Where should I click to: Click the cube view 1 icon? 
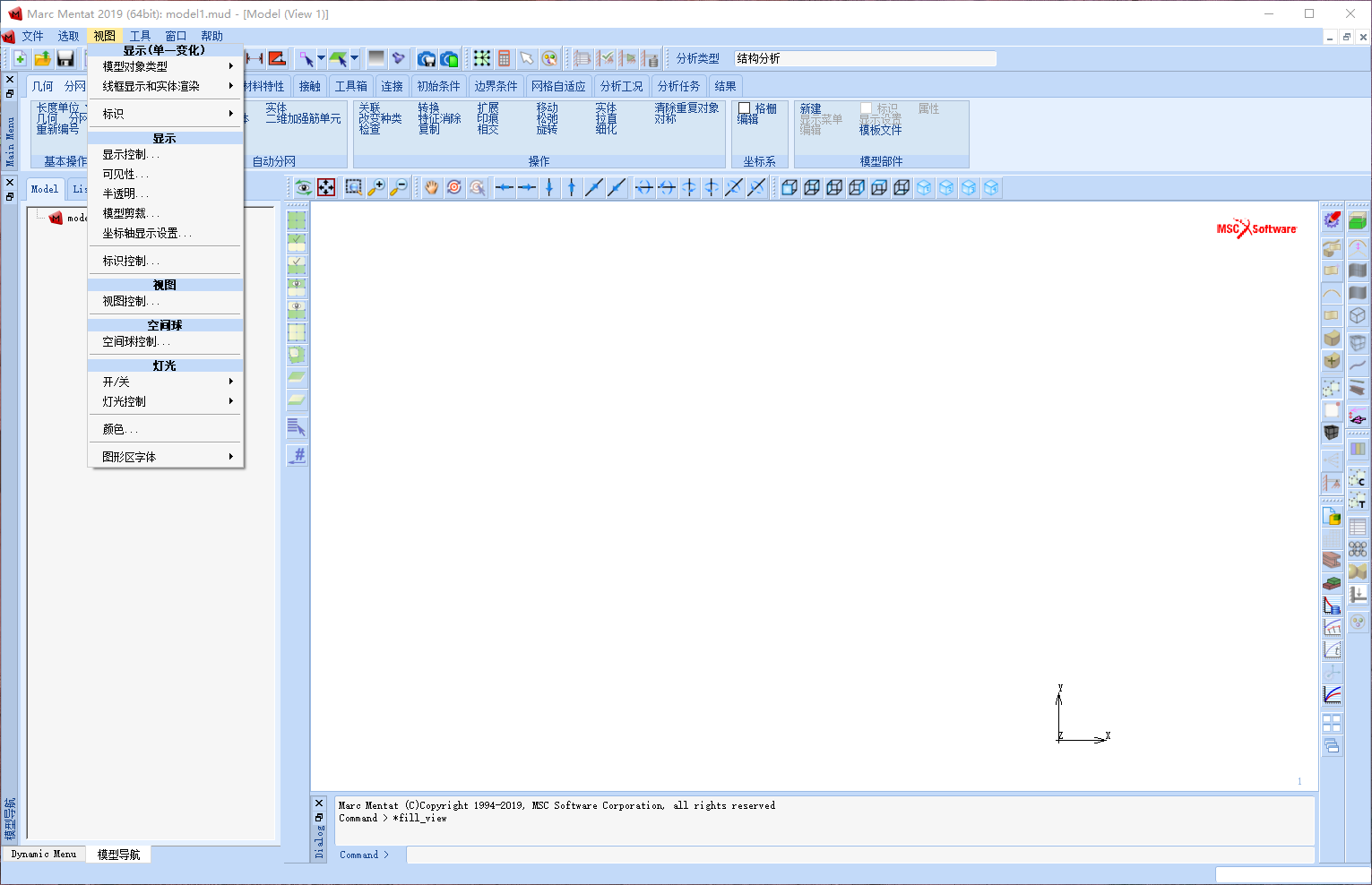tap(924, 187)
